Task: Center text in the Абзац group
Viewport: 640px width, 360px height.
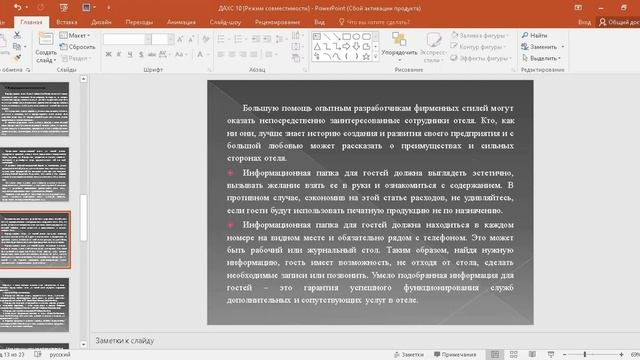Action: coord(232,54)
